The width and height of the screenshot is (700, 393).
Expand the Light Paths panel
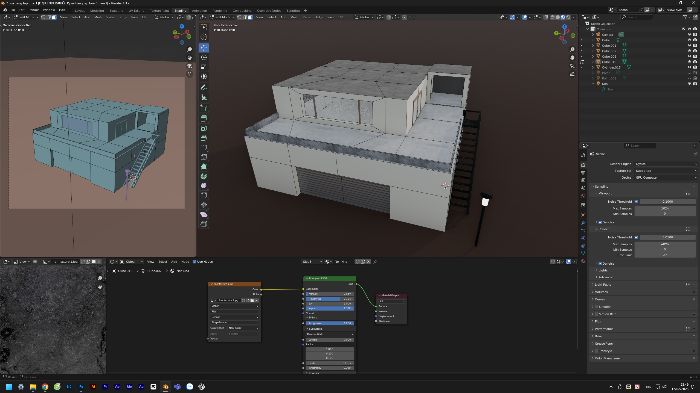point(602,284)
